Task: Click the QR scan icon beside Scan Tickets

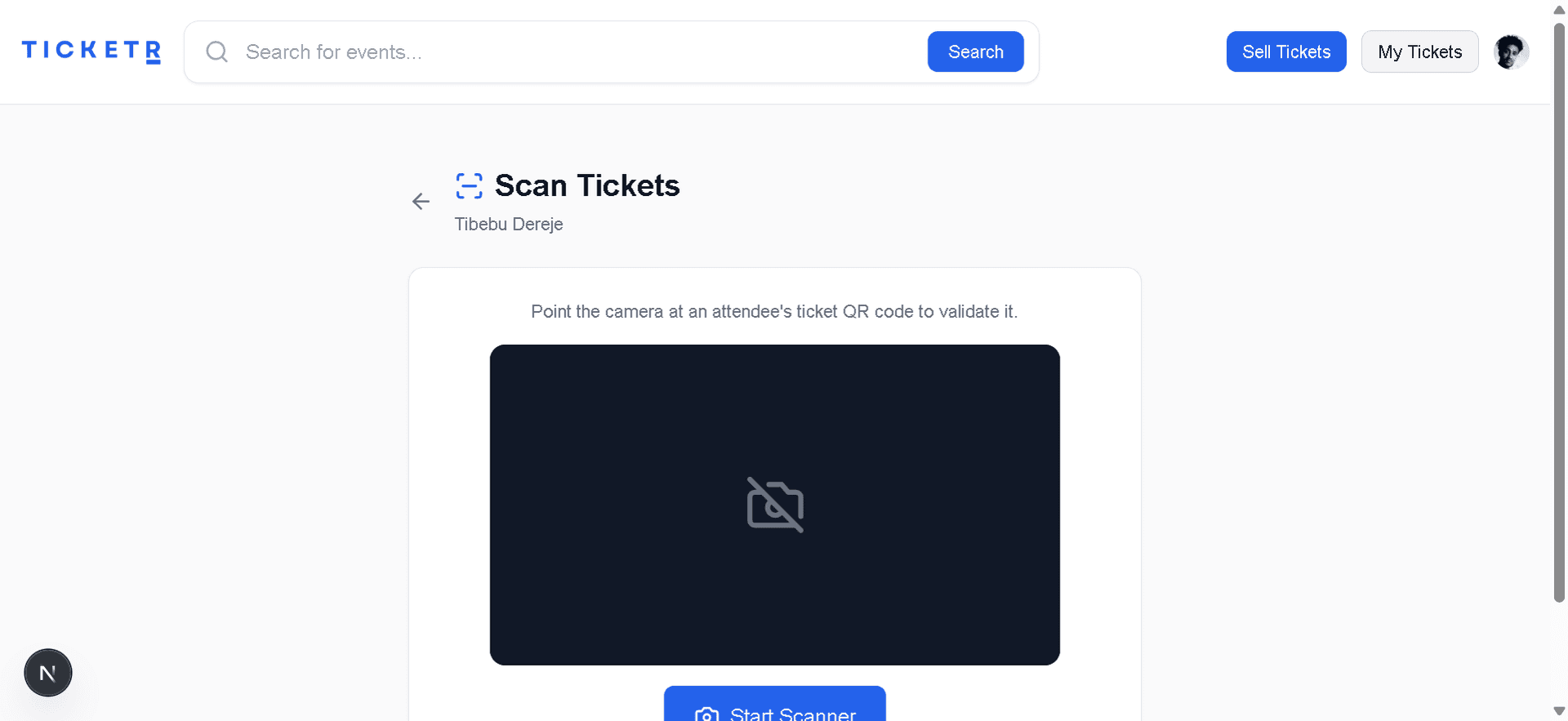Action: (x=469, y=185)
